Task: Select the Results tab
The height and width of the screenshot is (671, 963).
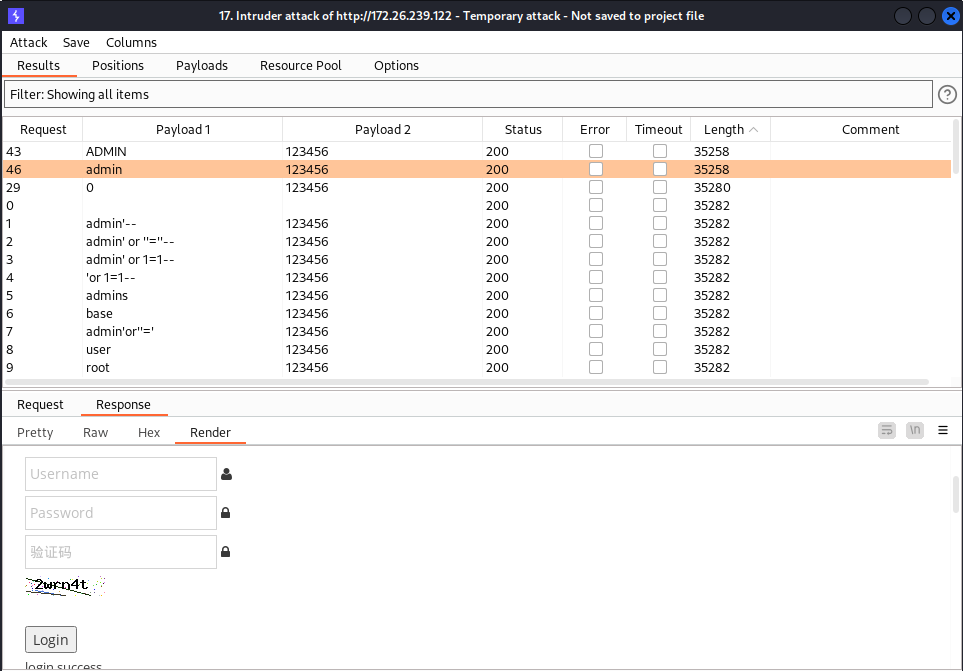Action: (39, 66)
